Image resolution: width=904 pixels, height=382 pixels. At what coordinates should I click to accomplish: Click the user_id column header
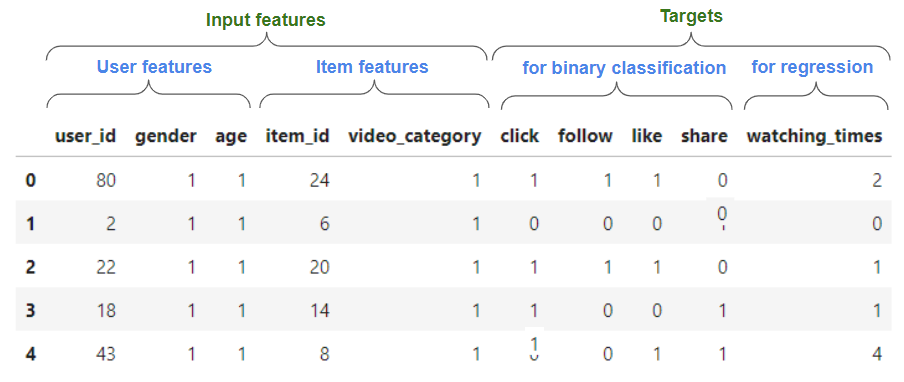tap(85, 137)
